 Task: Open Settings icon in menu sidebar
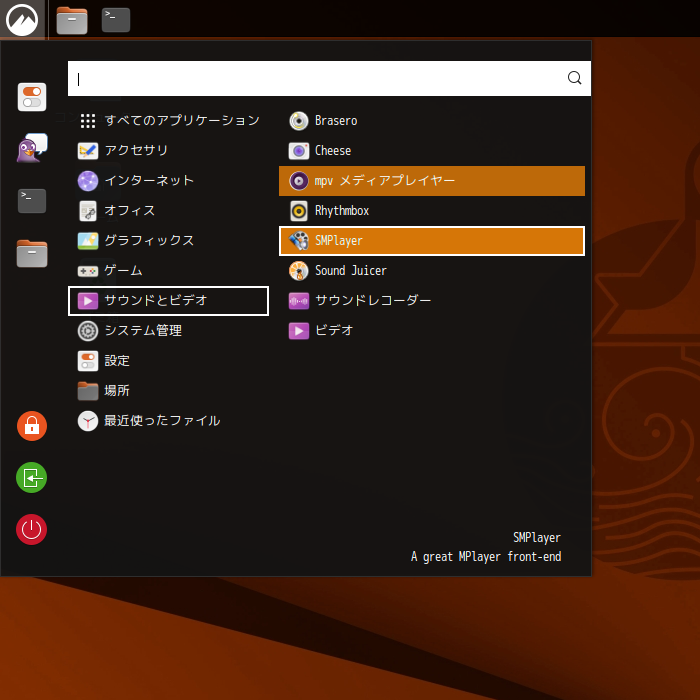32,97
